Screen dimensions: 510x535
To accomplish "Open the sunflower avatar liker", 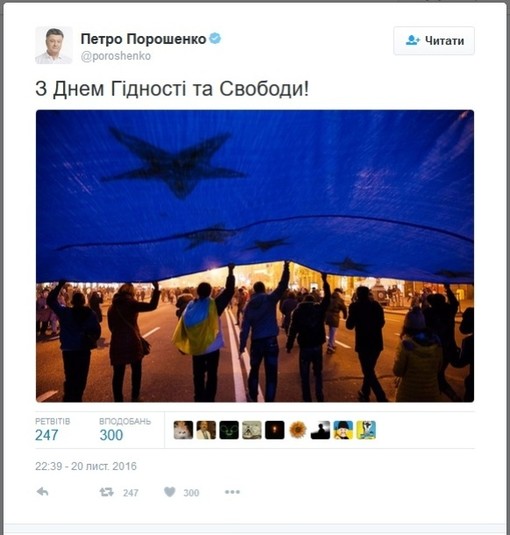I will click(x=297, y=430).
